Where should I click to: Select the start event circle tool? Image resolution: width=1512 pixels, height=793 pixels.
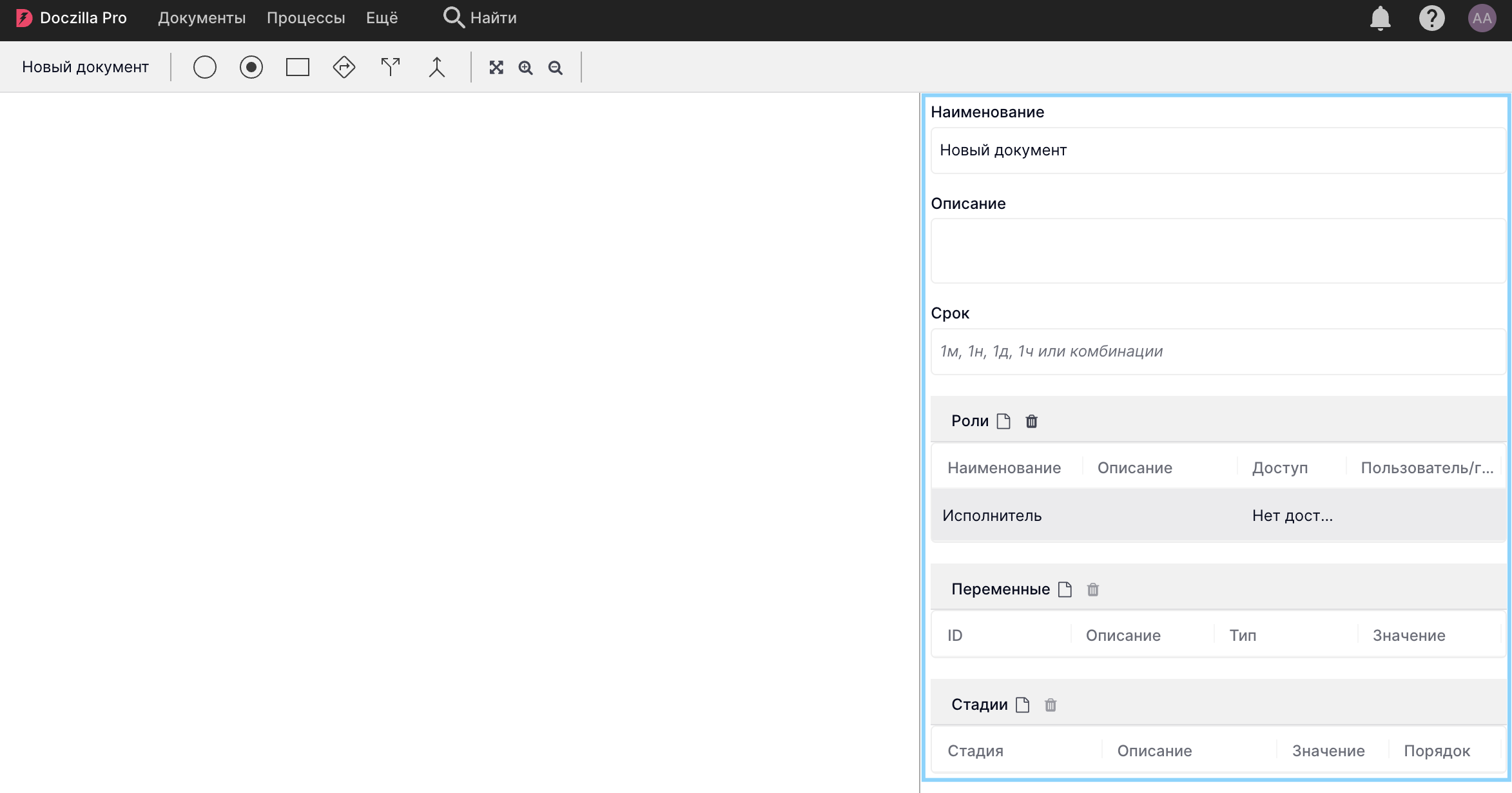(x=205, y=67)
